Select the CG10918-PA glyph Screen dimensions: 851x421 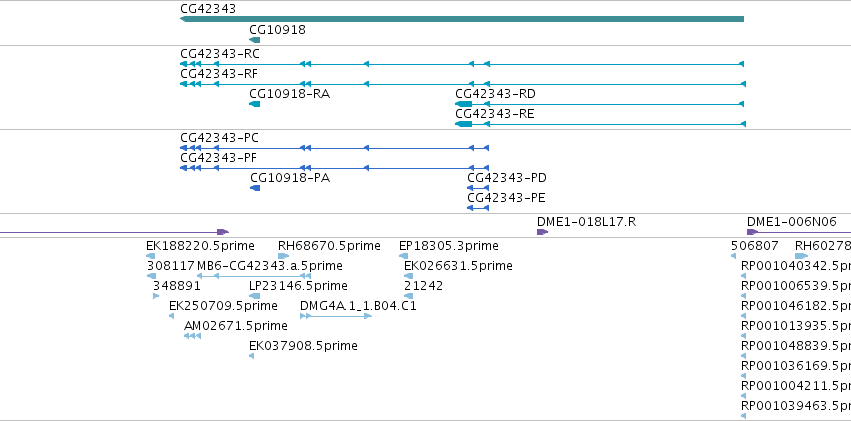tap(255, 188)
